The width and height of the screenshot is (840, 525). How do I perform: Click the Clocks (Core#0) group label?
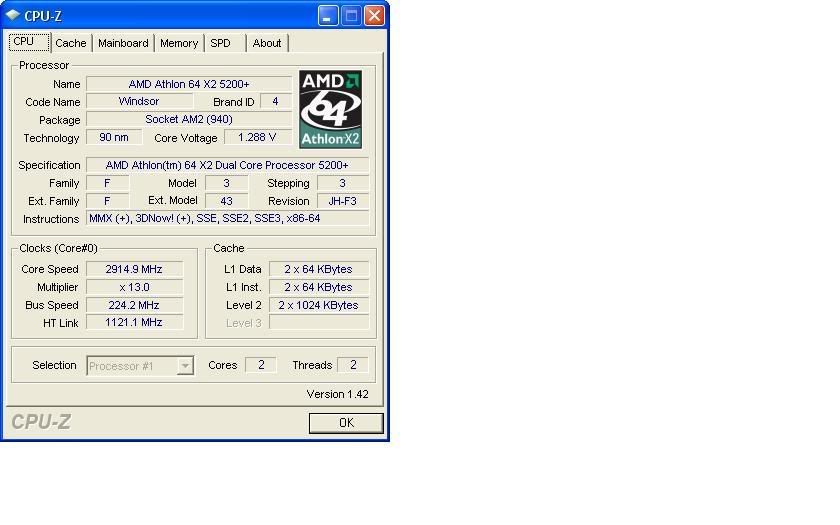coord(58,248)
